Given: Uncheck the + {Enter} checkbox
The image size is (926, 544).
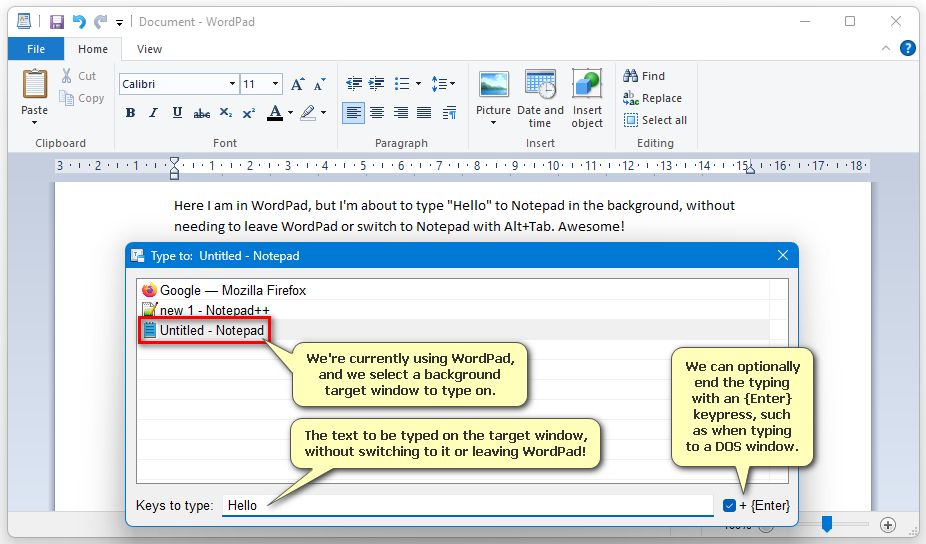Looking at the screenshot, I should tap(729, 506).
